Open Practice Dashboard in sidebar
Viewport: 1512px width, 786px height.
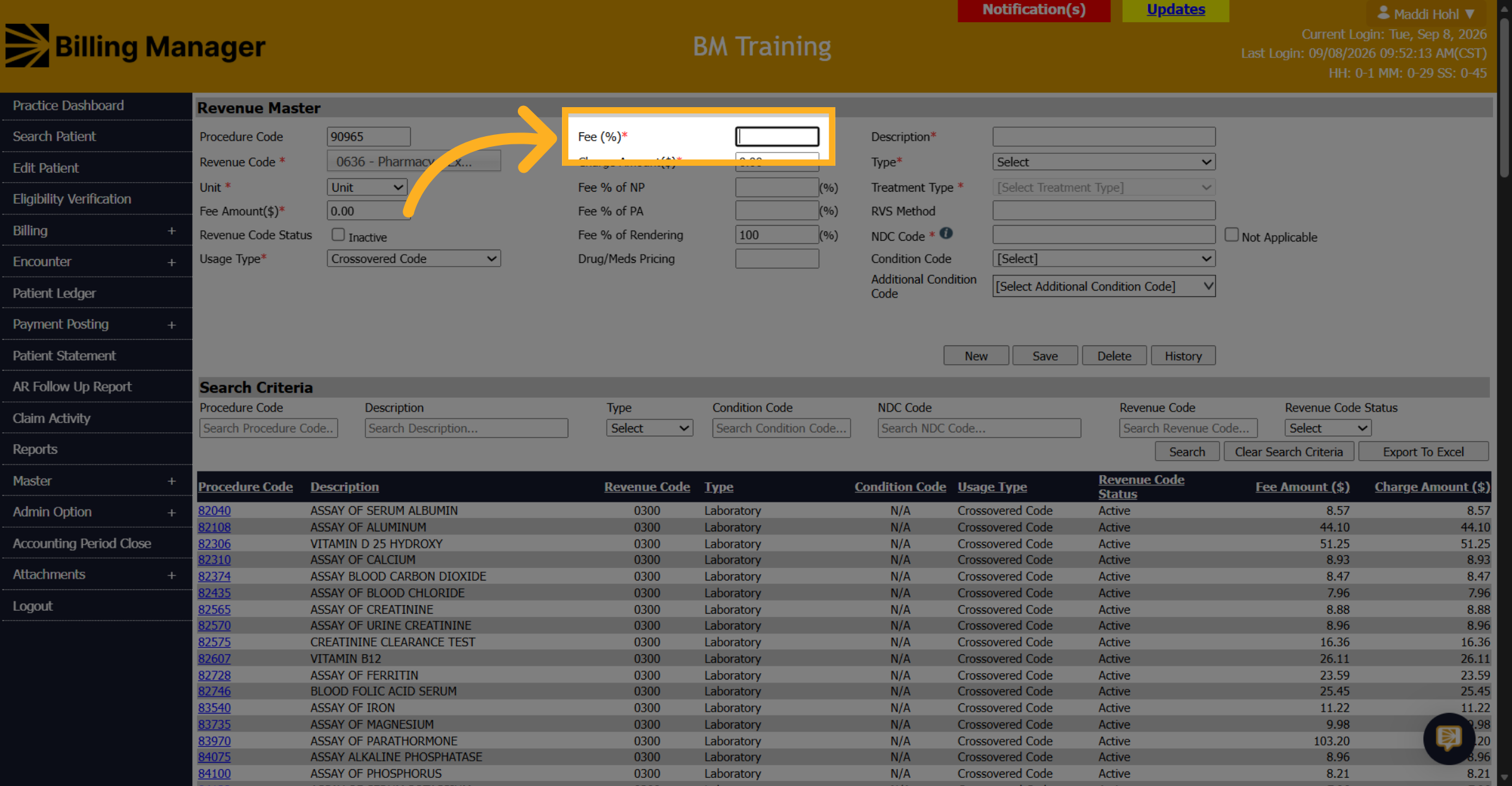[68, 105]
